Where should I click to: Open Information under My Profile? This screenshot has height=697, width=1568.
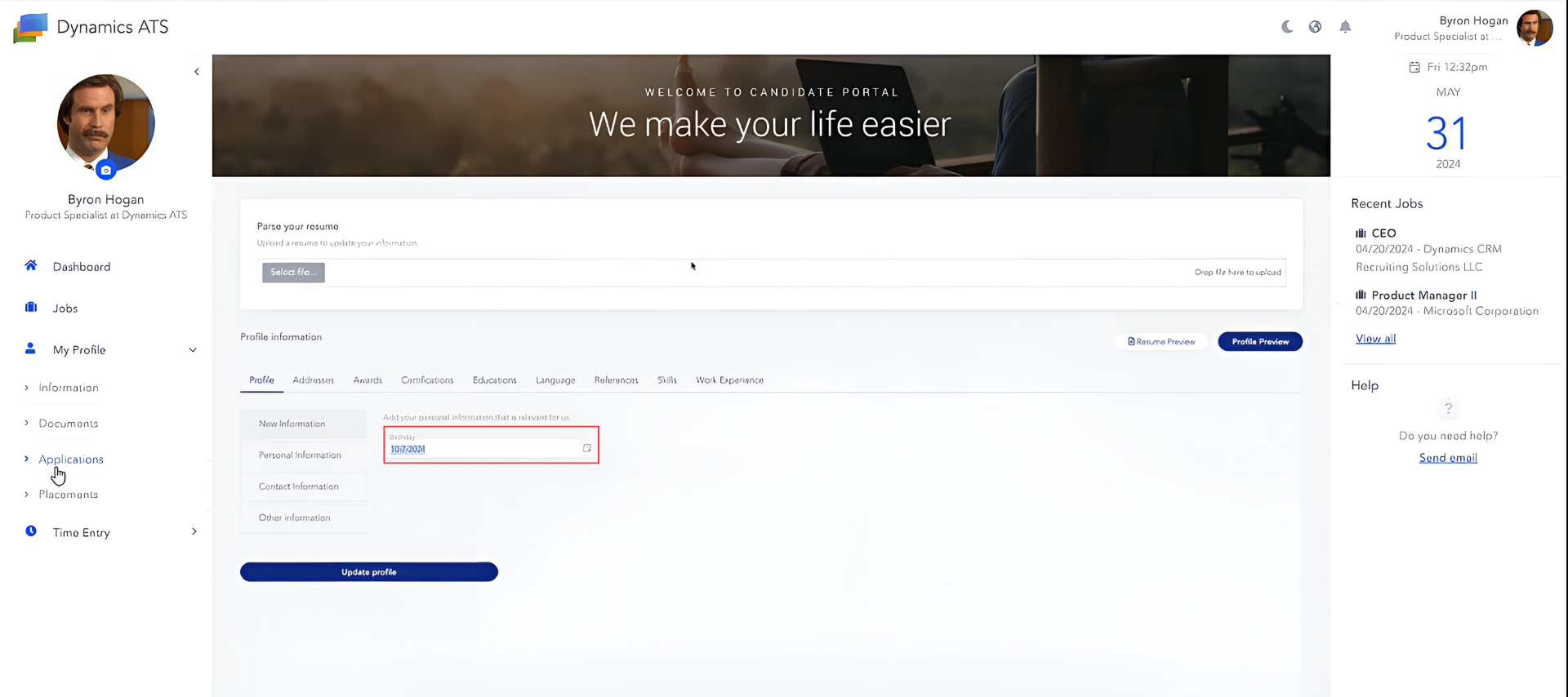[x=69, y=388]
